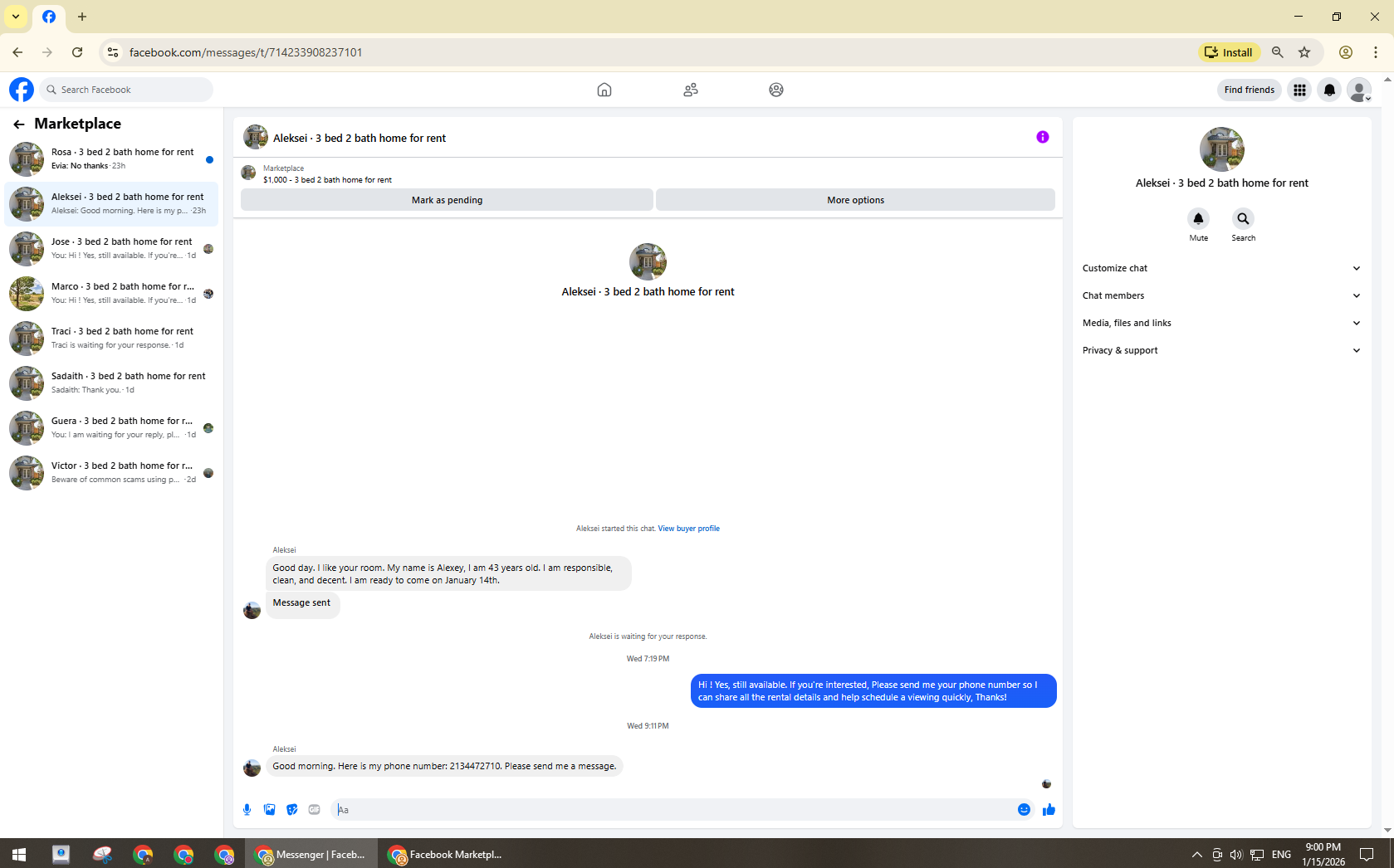This screenshot has width=1394, height=868.
Task: Go back using the Marketplace arrow
Action: tap(19, 124)
